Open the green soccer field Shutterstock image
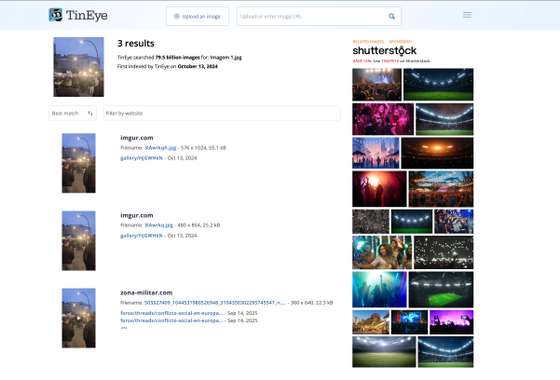Image resolution: width=560 pixels, height=380 pixels. coord(441,290)
